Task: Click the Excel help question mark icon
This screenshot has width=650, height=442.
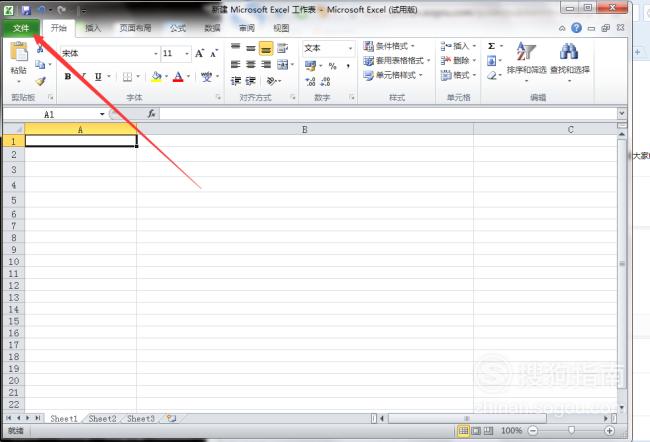Action: (576, 28)
